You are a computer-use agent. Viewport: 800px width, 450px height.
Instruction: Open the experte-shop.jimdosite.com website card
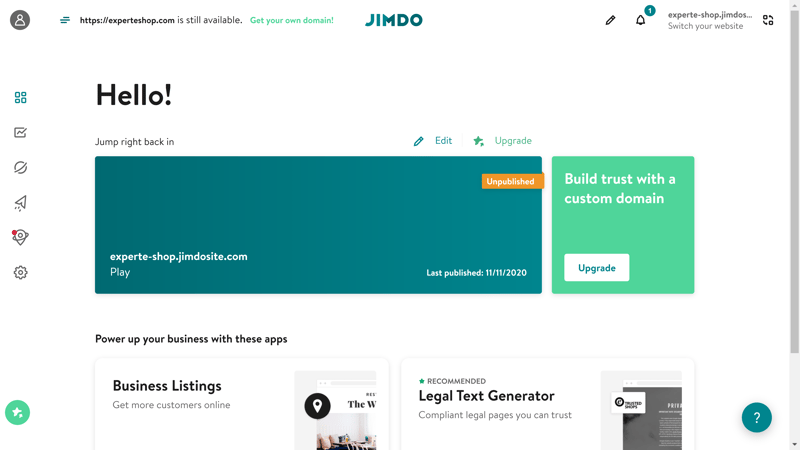tap(318, 225)
